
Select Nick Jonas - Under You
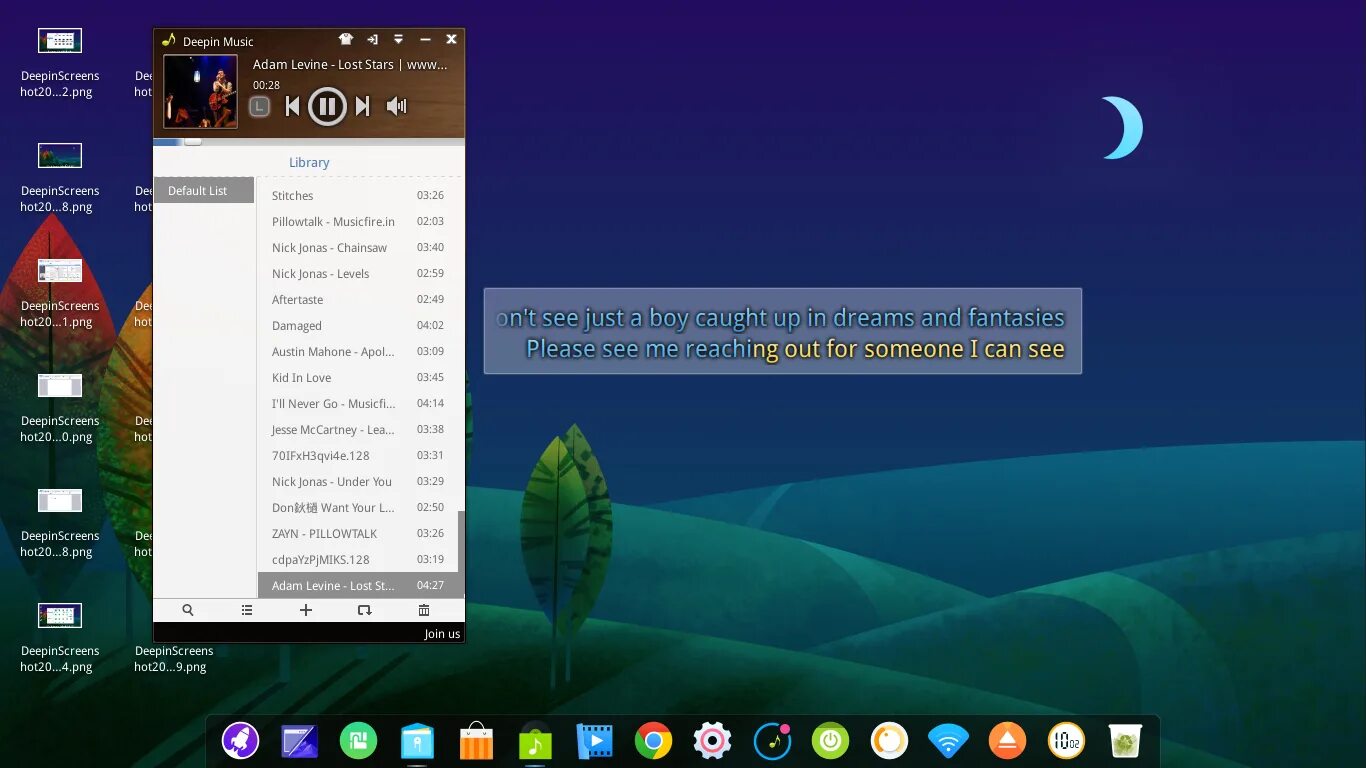click(x=357, y=482)
